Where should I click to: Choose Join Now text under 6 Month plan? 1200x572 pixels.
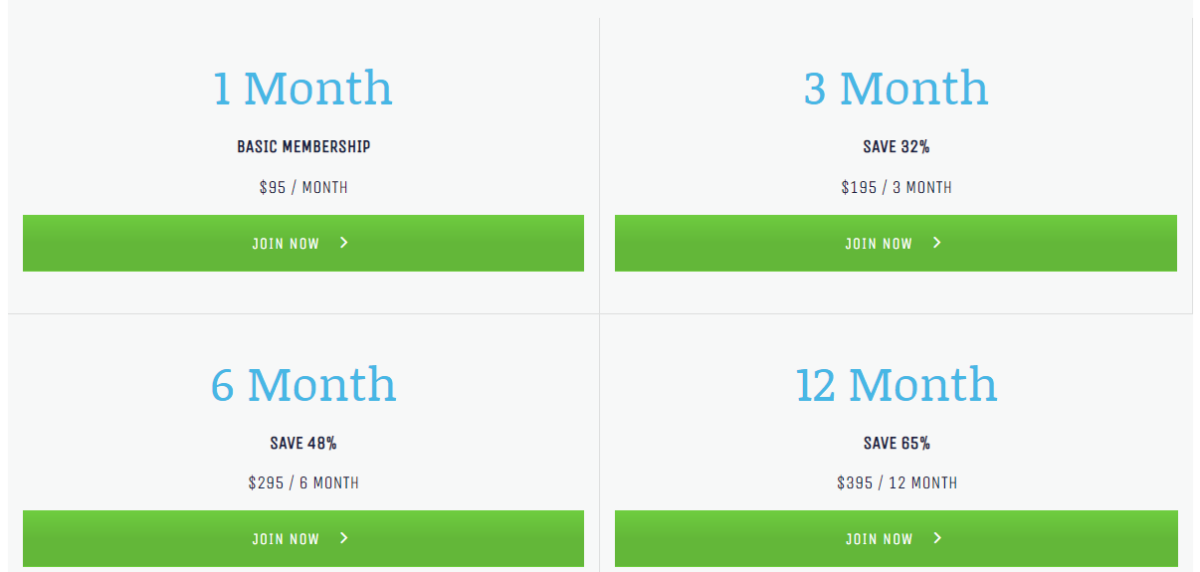(285, 539)
